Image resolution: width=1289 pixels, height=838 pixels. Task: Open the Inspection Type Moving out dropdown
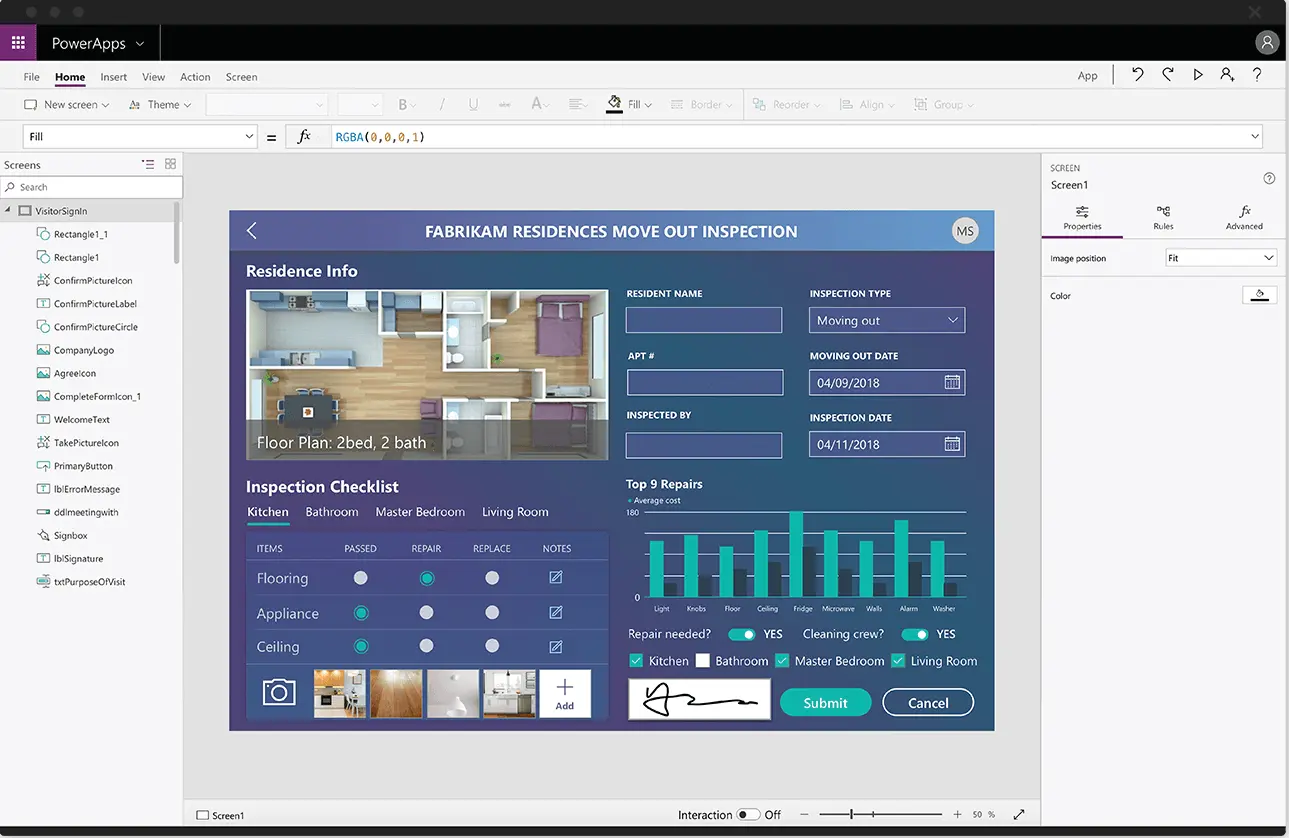(887, 320)
